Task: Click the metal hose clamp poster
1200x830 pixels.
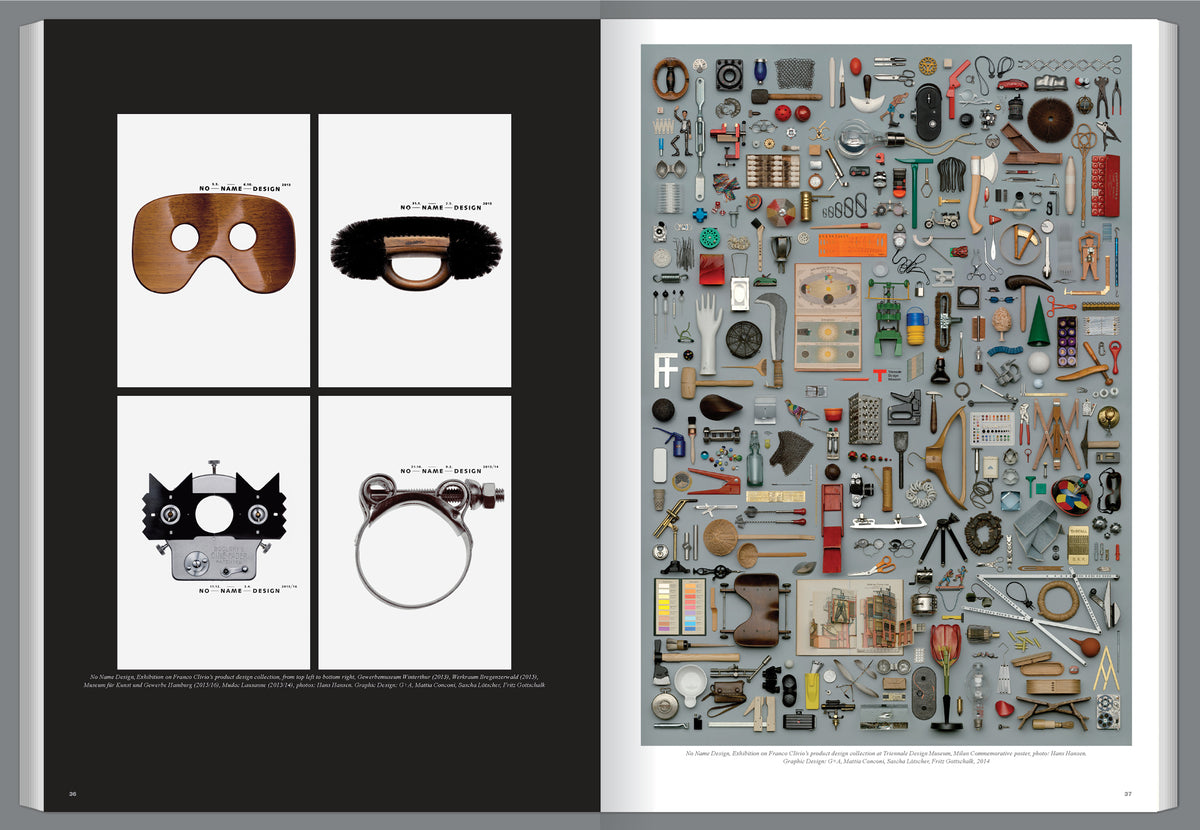Action: tap(415, 532)
